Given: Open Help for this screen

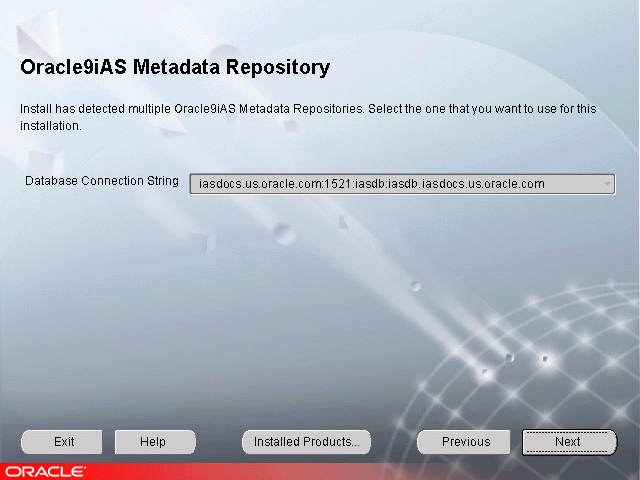Looking at the screenshot, I should (155, 442).
